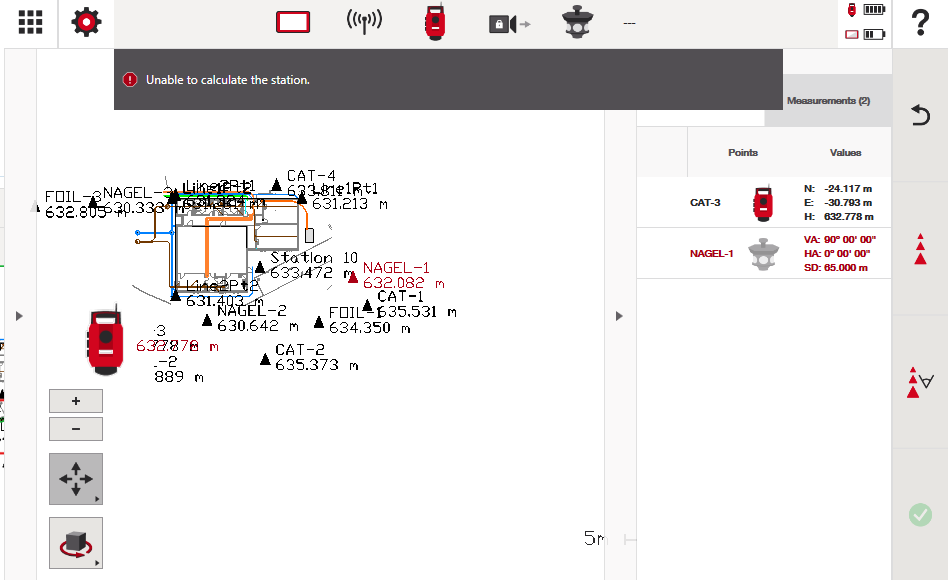
Task: Select the prism target icon in toolbar
Action: (x=578, y=23)
